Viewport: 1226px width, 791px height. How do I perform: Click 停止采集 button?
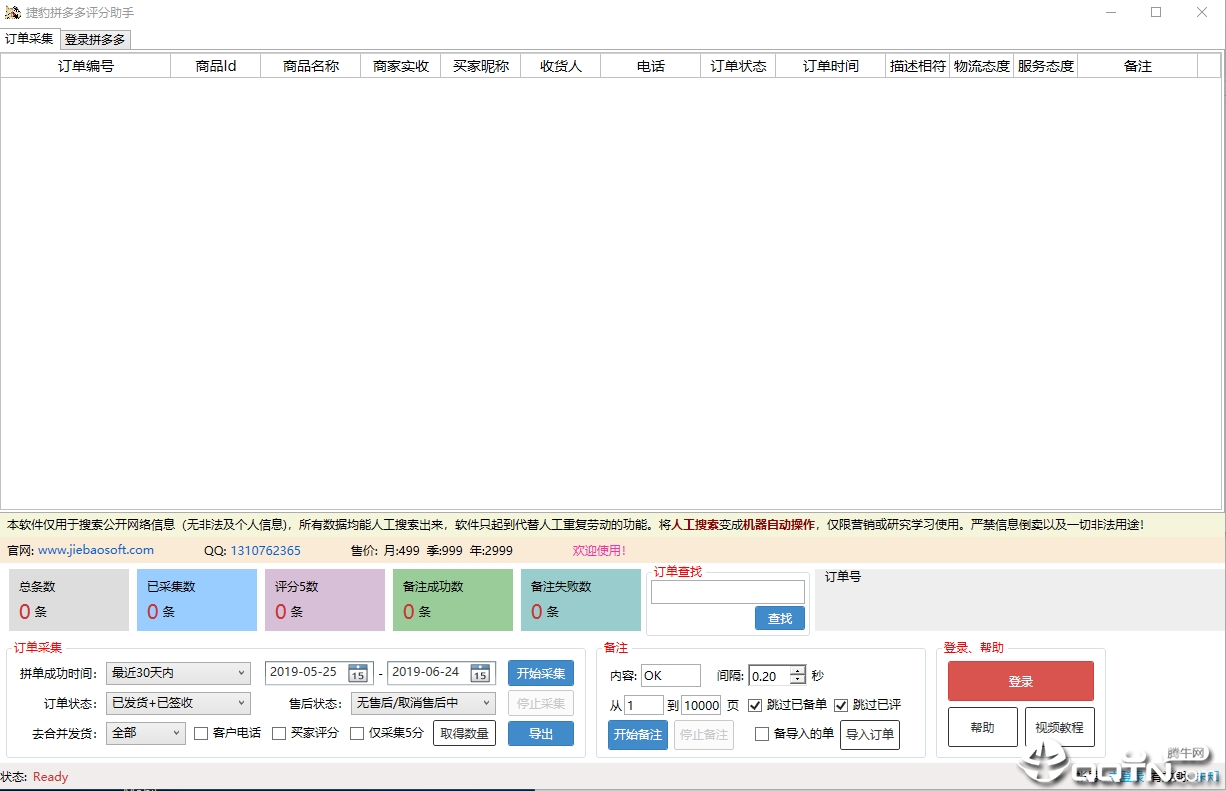[541, 703]
